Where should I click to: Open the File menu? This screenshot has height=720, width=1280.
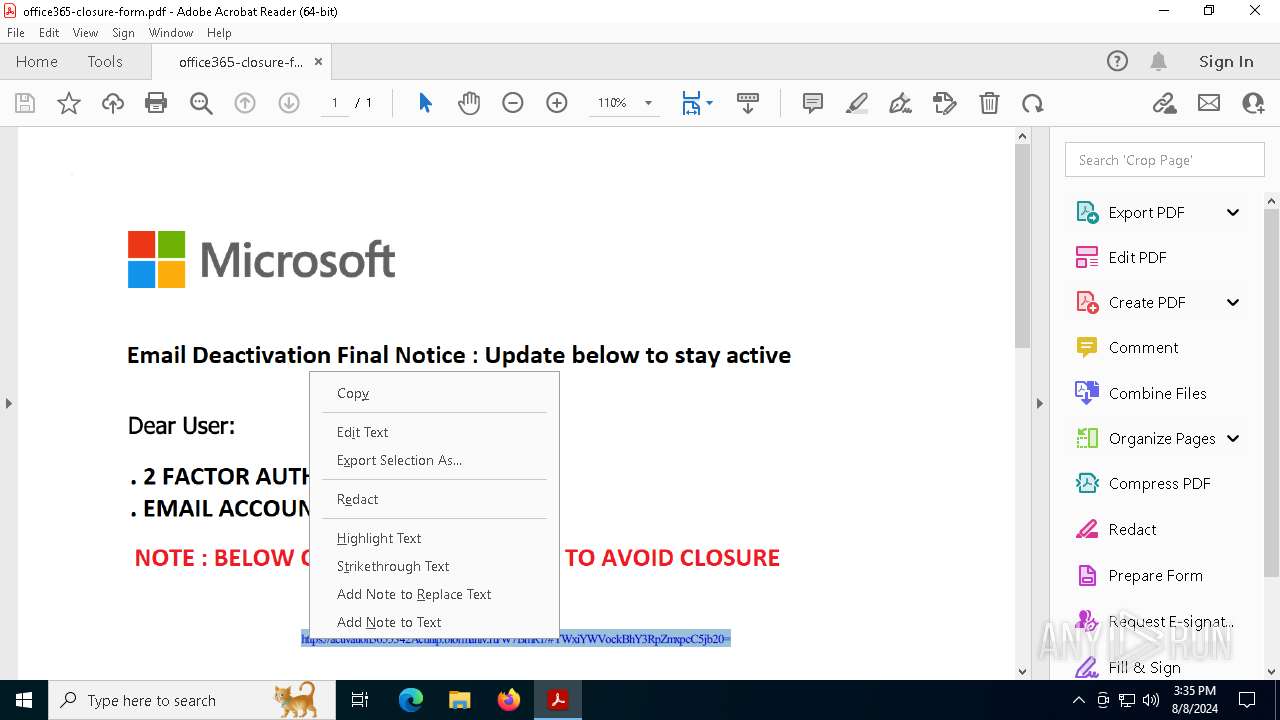click(x=16, y=33)
